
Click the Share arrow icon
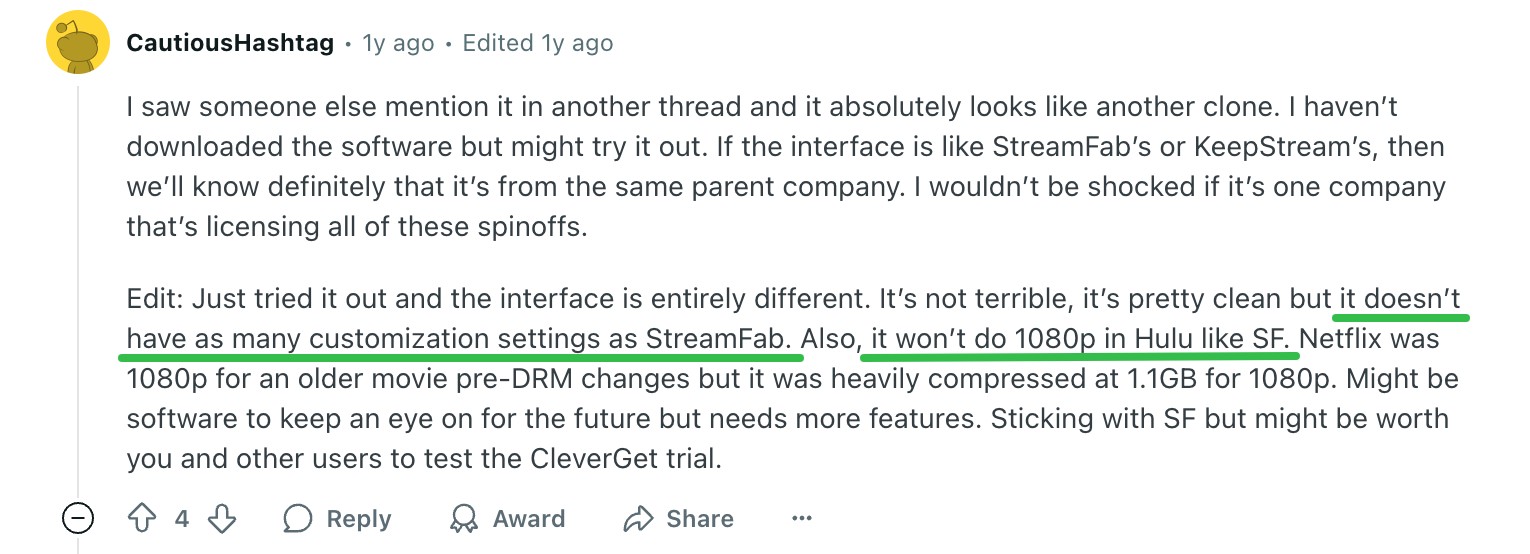638,518
